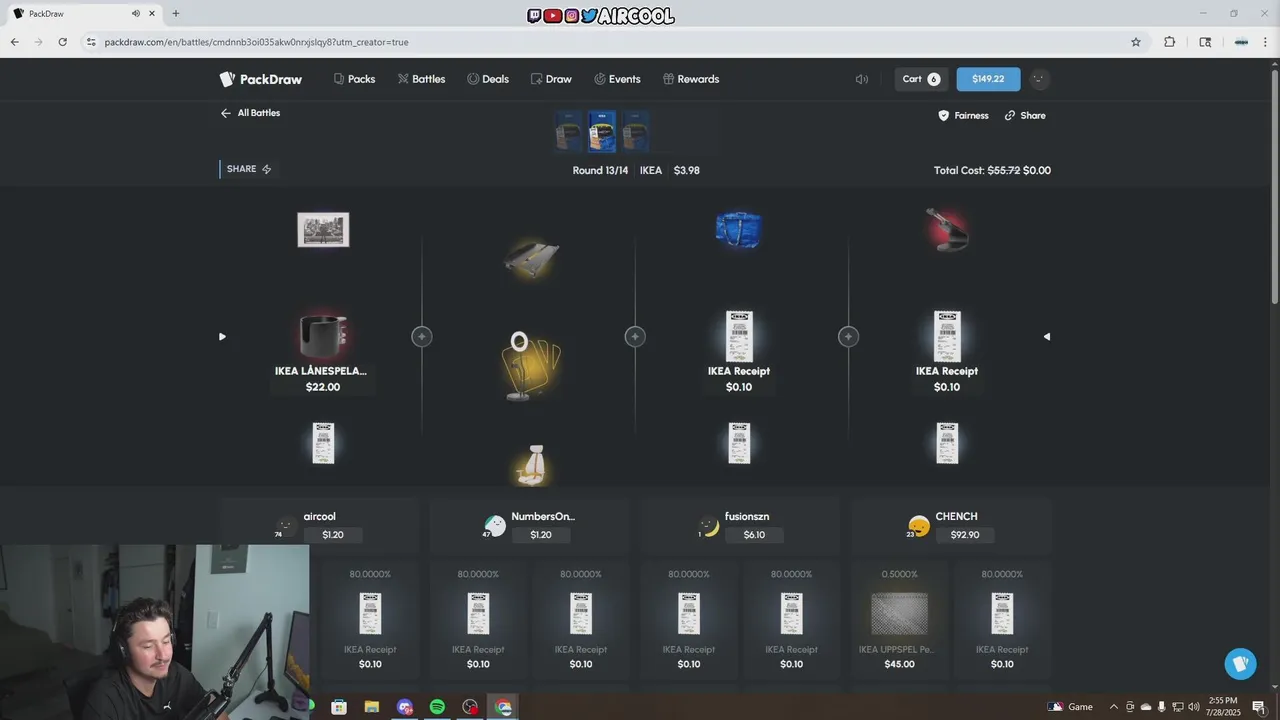Open a new browser tab
Screen dimensions: 1280x720
[x=176, y=13]
